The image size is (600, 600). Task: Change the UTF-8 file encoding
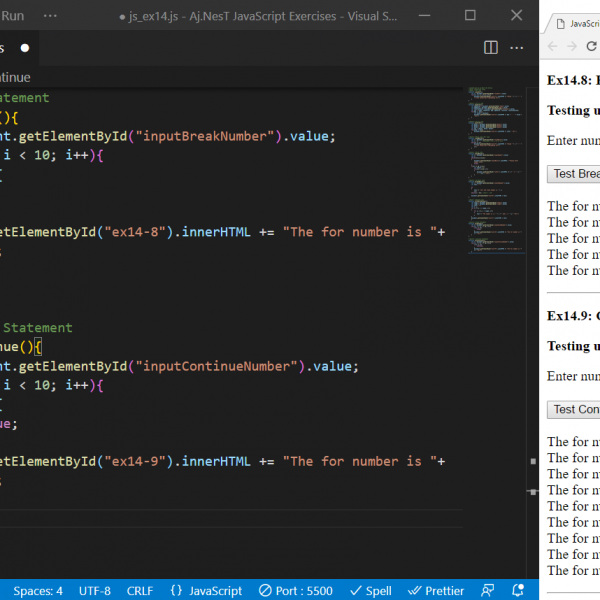tap(95, 590)
